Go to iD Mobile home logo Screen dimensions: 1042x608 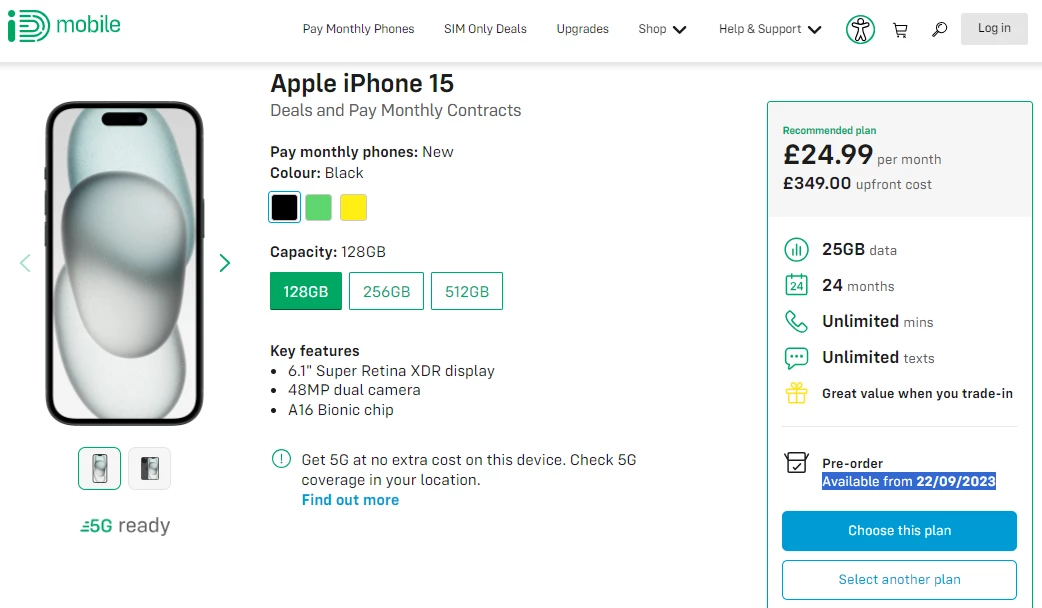pos(64,26)
